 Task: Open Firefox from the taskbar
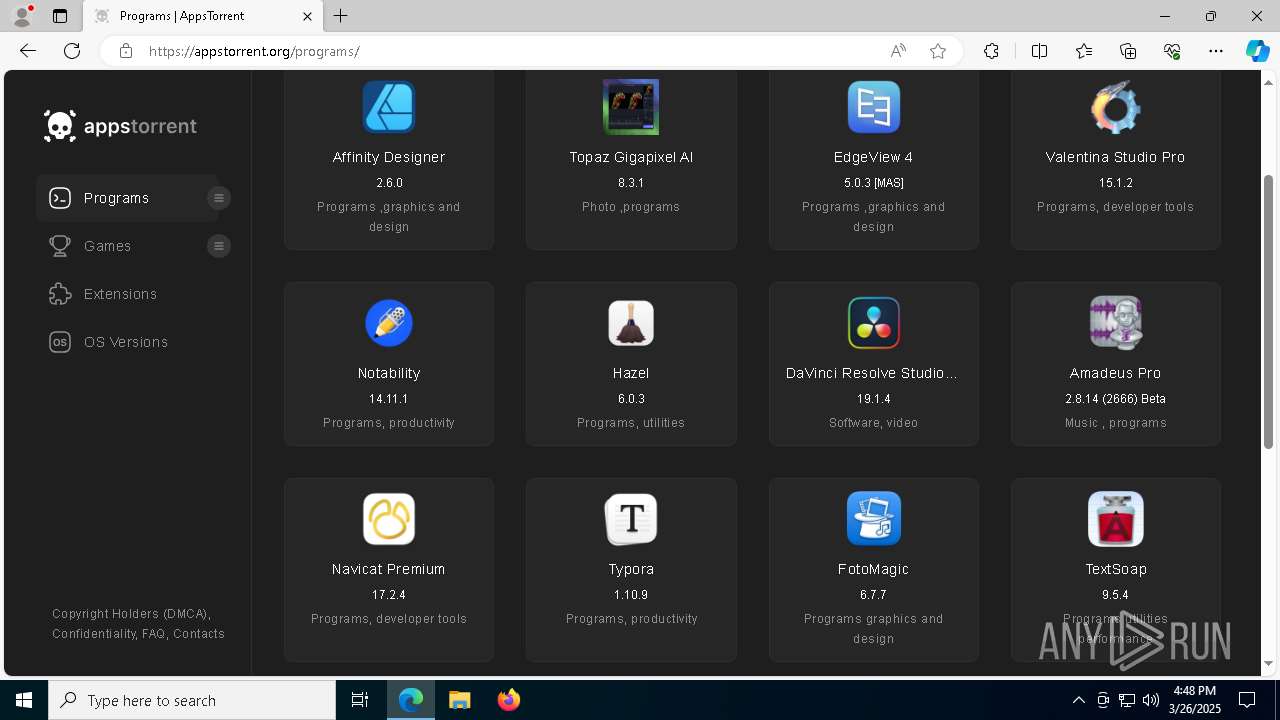509,700
